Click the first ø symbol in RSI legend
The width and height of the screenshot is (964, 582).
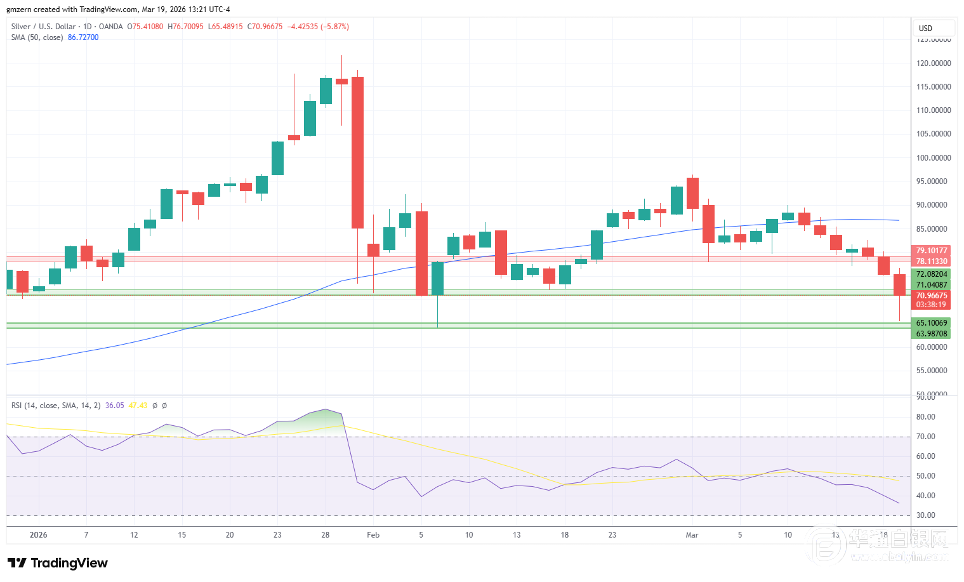pyautogui.click(x=154, y=405)
